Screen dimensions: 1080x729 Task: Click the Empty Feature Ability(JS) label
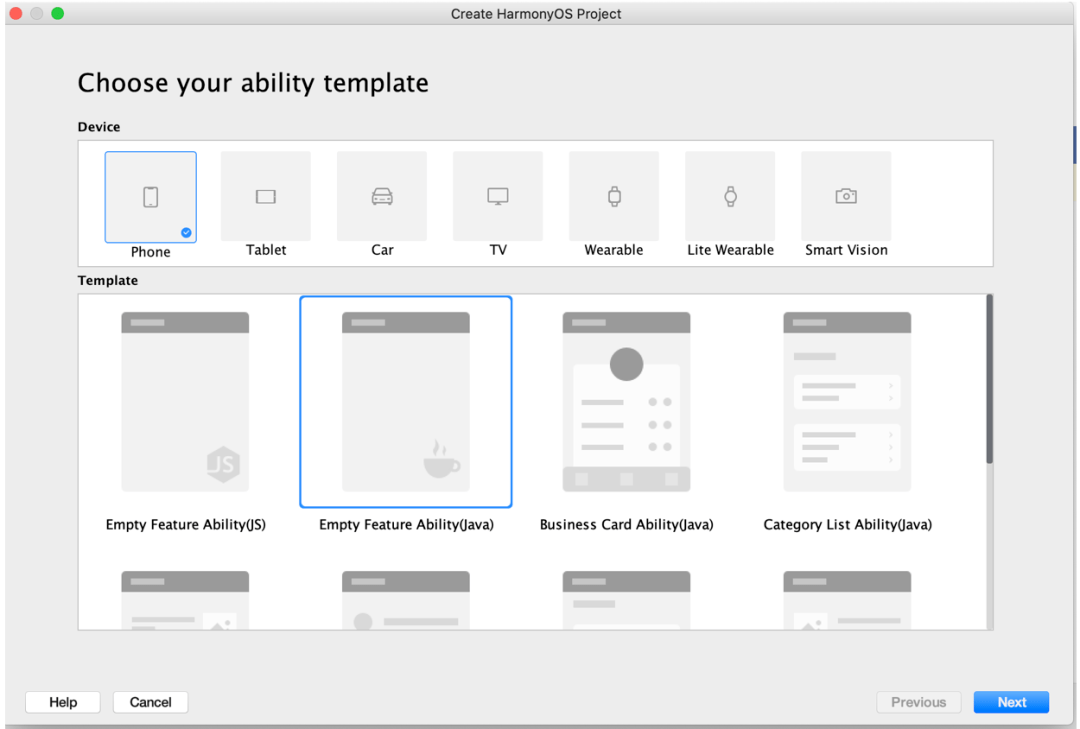(185, 524)
